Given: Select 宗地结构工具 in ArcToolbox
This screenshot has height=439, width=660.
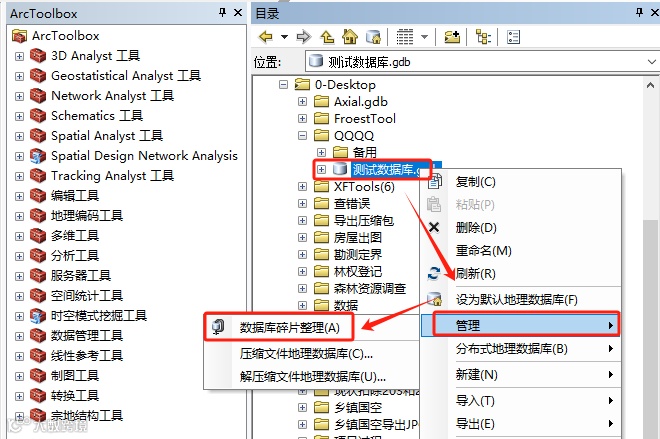Looking at the screenshot, I should [87, 415].
